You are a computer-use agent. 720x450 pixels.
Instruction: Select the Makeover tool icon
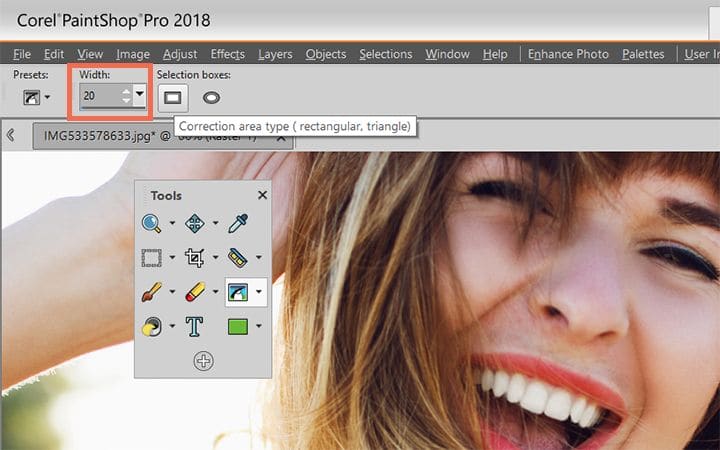(x=238, y=258)
